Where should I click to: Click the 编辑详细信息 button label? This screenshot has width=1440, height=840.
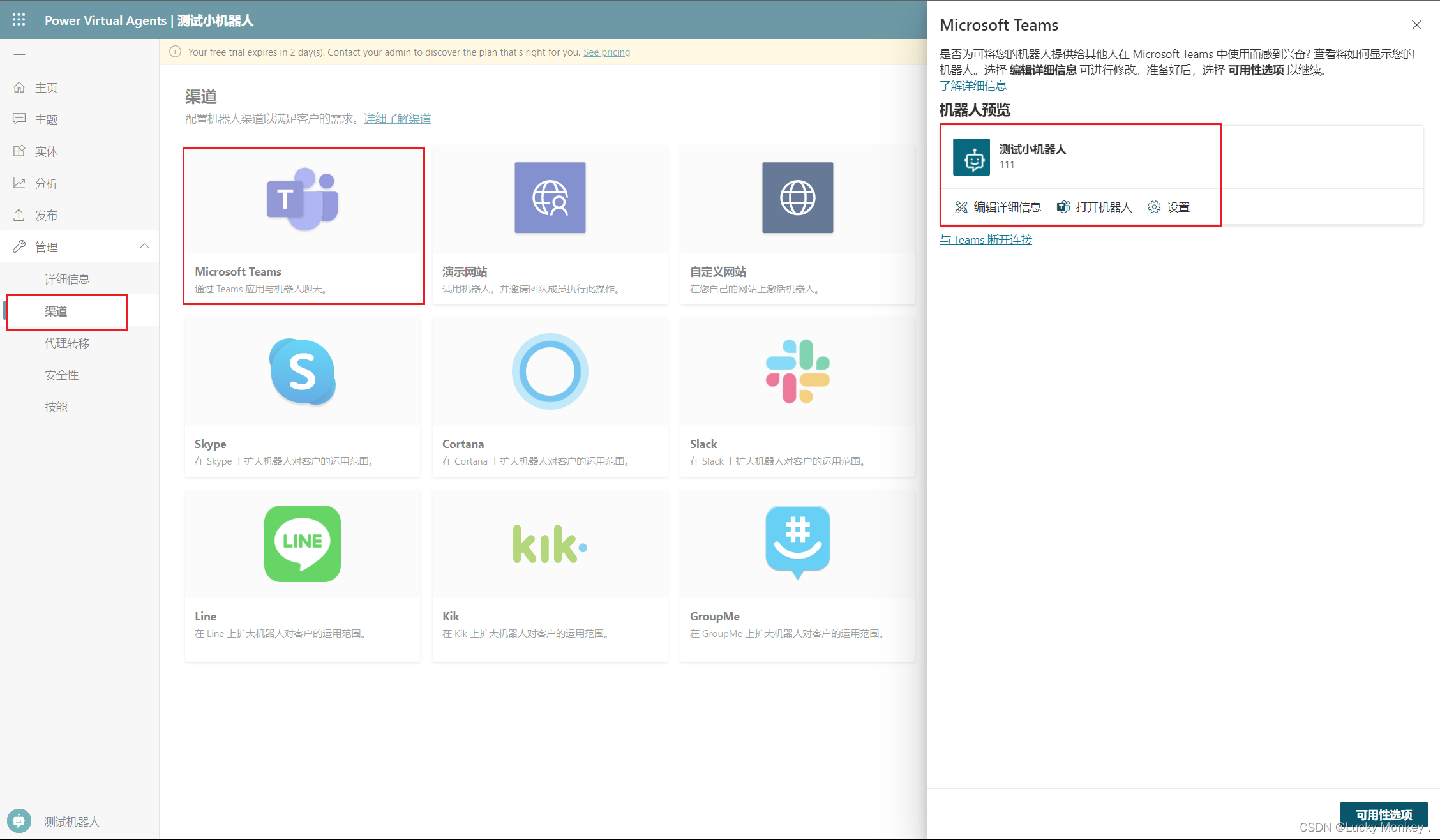pos(1007,207)
